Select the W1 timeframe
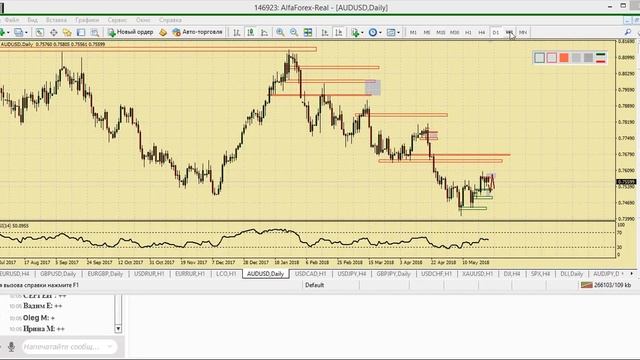Image resolution: width=640 pixels, height=360 pixels. coord(509,32)
